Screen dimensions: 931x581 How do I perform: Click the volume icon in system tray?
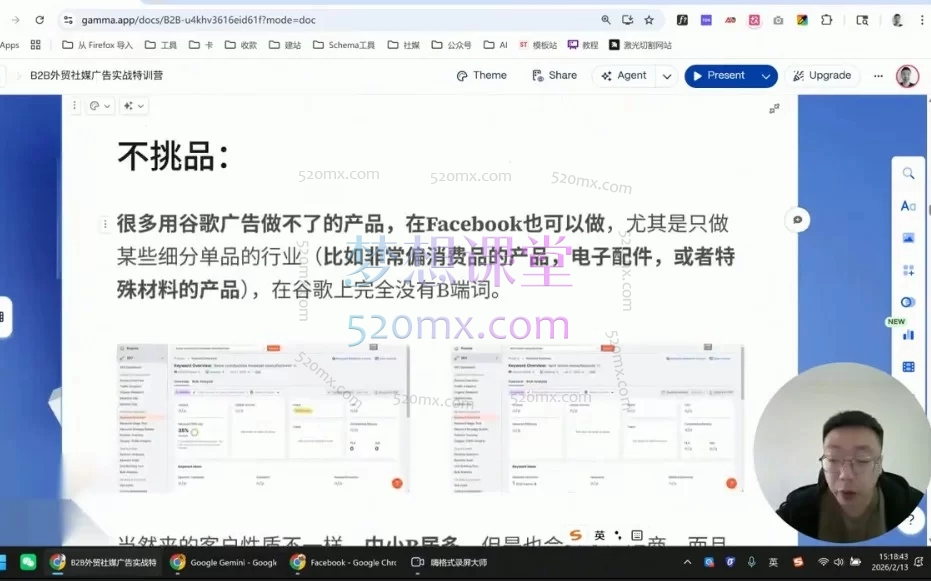tap(839, 562)
